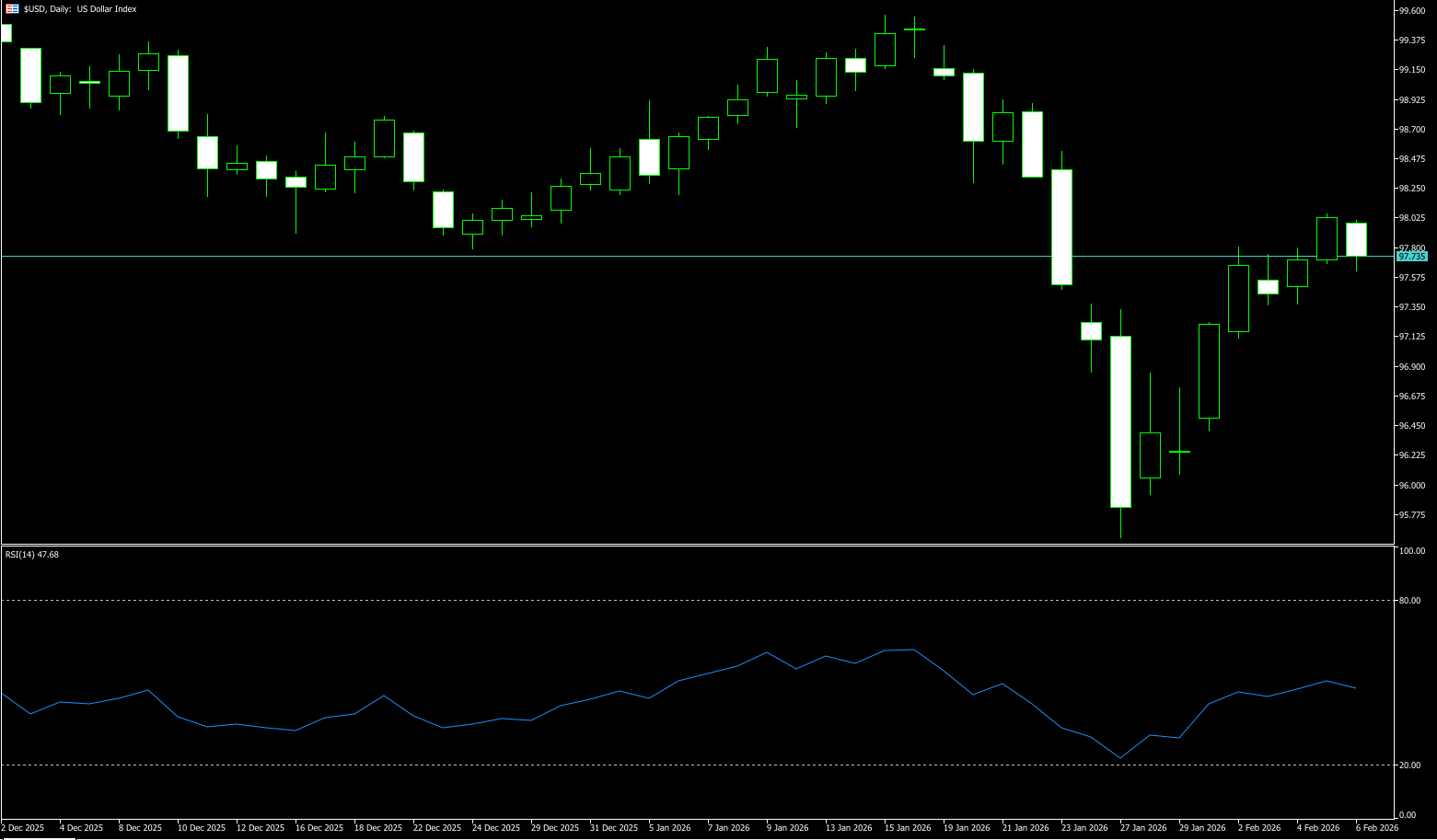Viewport: 1437px width, 840px height.
Task: Click the highlighted 97.735 current price tag
Action: 1412,257
